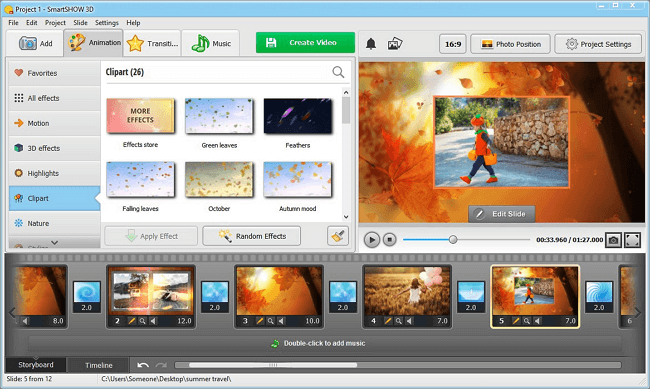Screen dimensions: 650x389
Task: Click the Random Effects button
Action: (252, 236)
